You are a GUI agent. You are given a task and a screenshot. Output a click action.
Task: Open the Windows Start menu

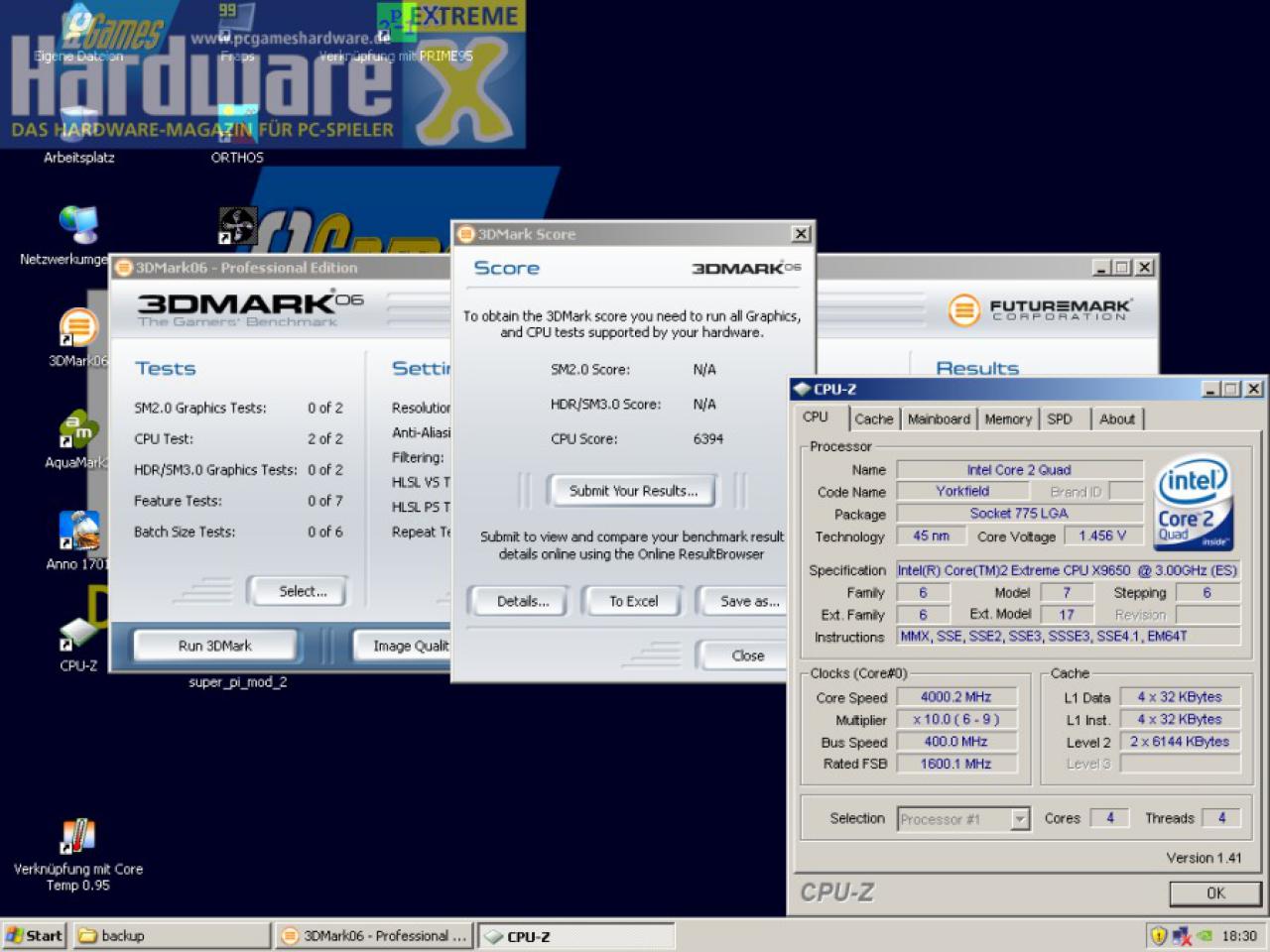[x=36, y=935]
